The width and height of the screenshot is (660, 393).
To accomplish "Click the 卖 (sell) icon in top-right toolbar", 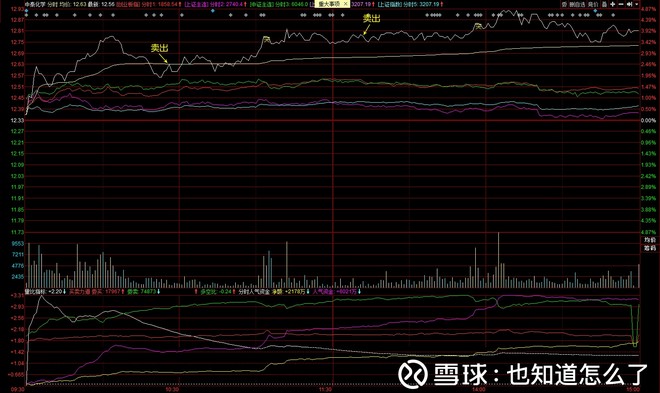I will (564, 4).
